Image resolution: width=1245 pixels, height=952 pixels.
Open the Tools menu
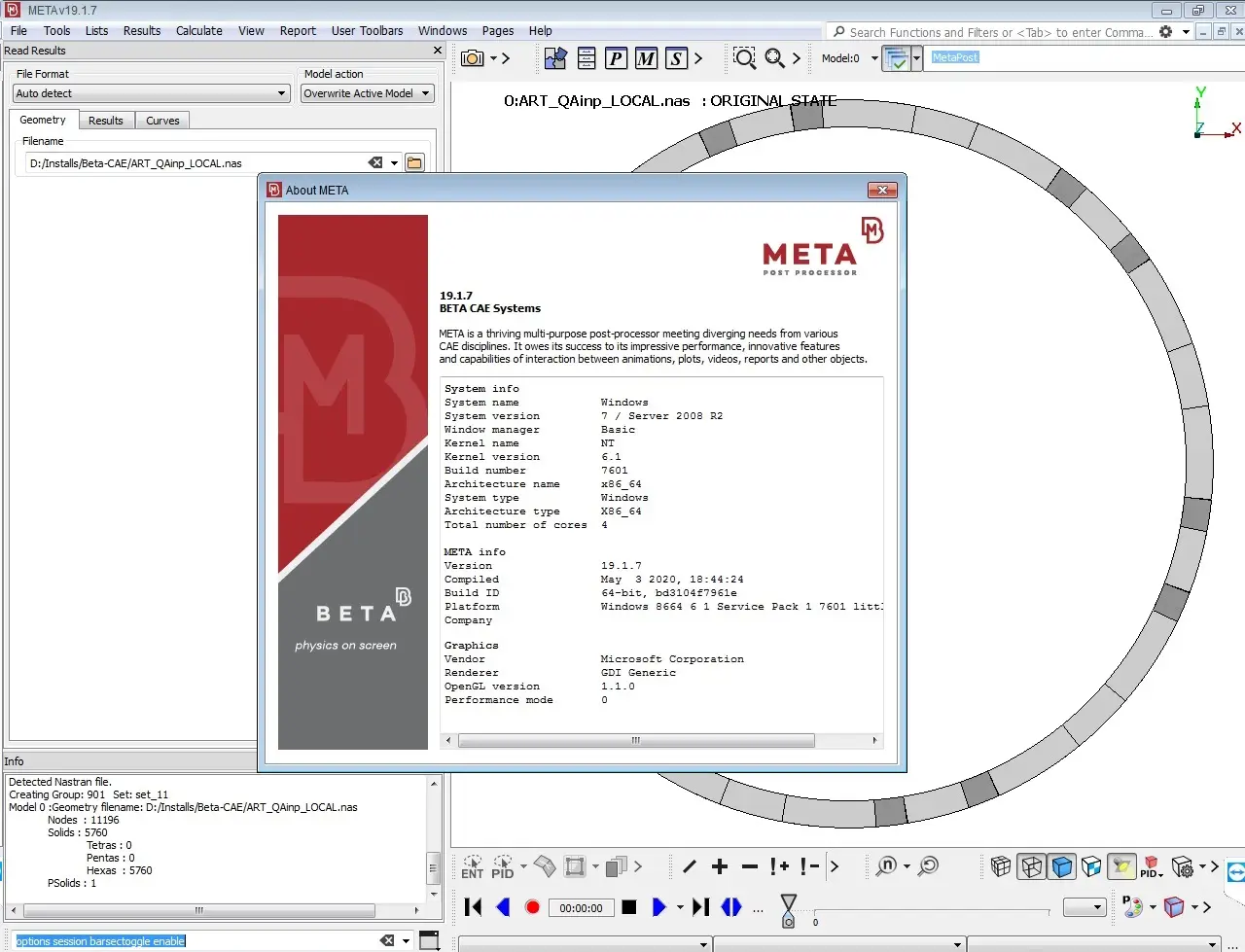click(57, 31)
